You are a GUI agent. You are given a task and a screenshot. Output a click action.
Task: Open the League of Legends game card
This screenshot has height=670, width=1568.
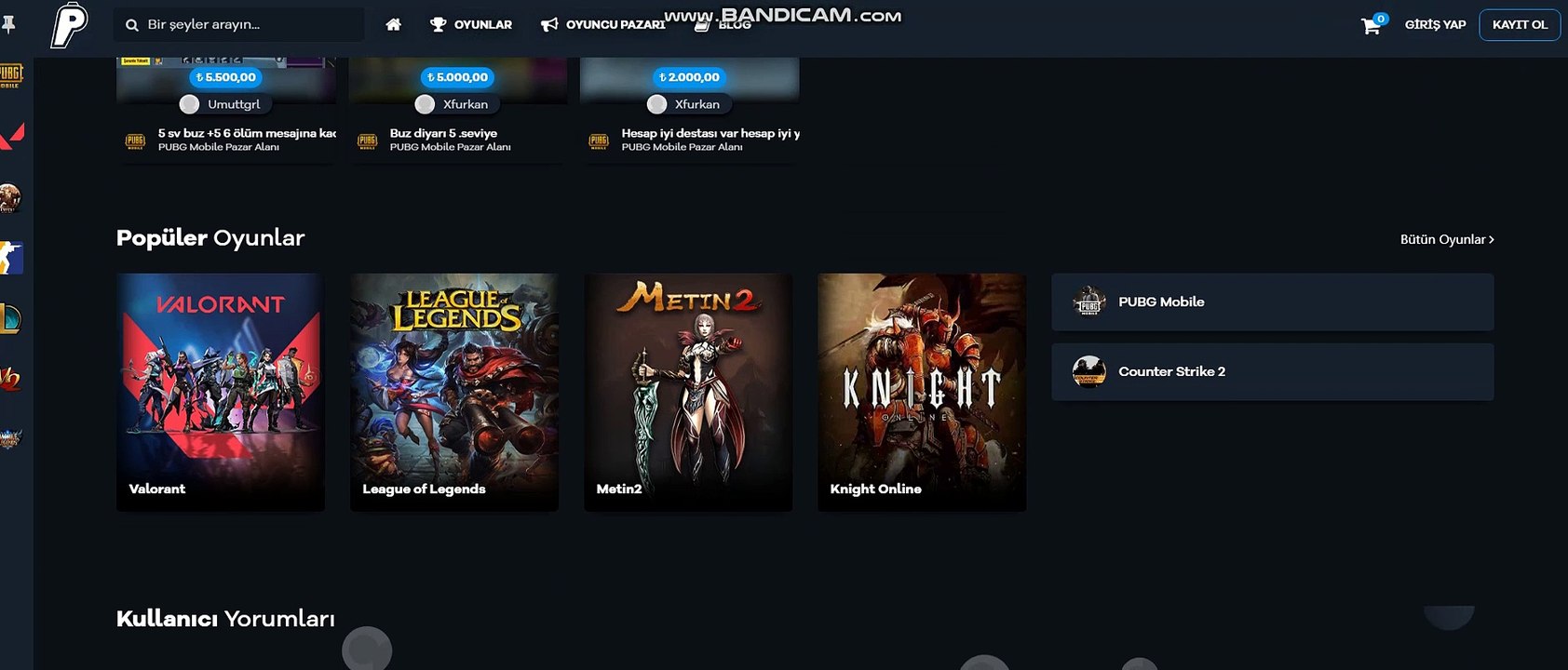(x=454, y=392)
